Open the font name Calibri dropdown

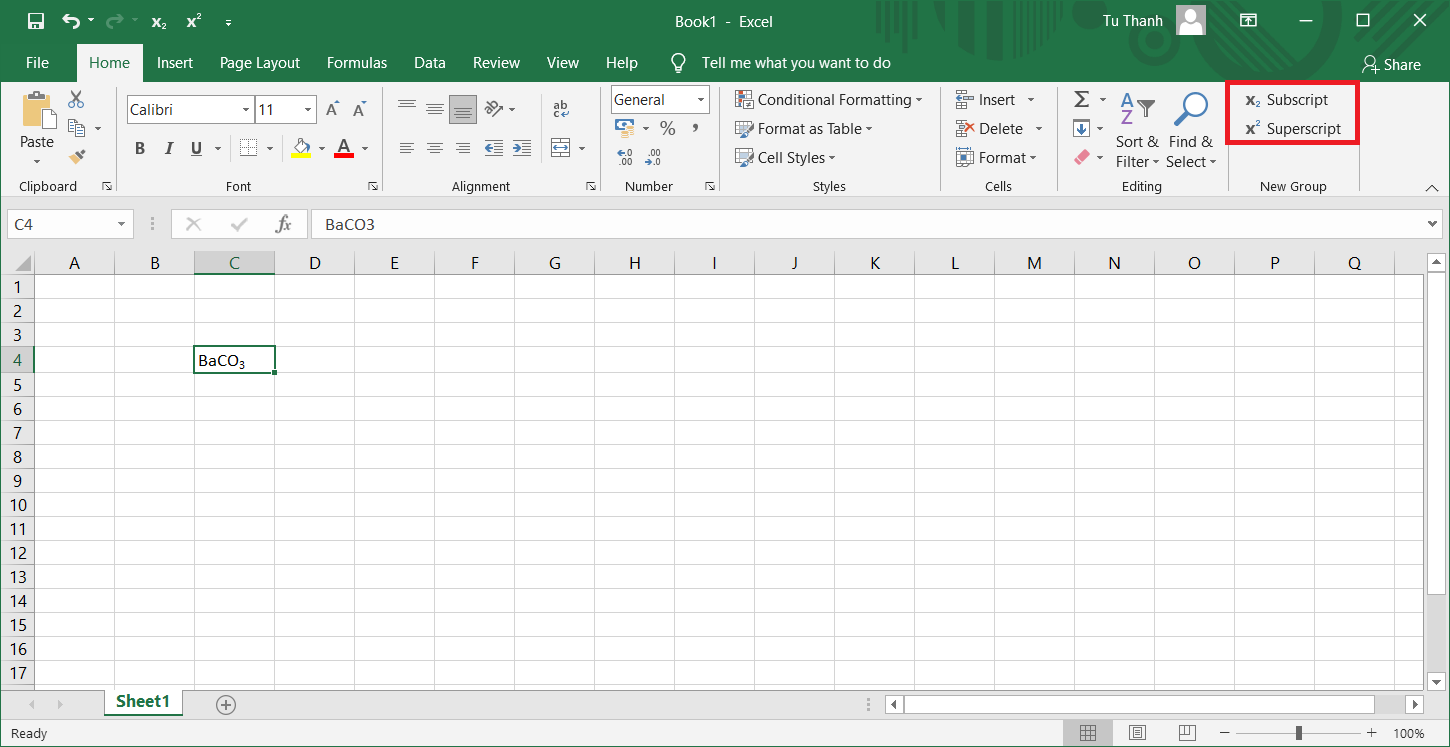pos(246,110)
